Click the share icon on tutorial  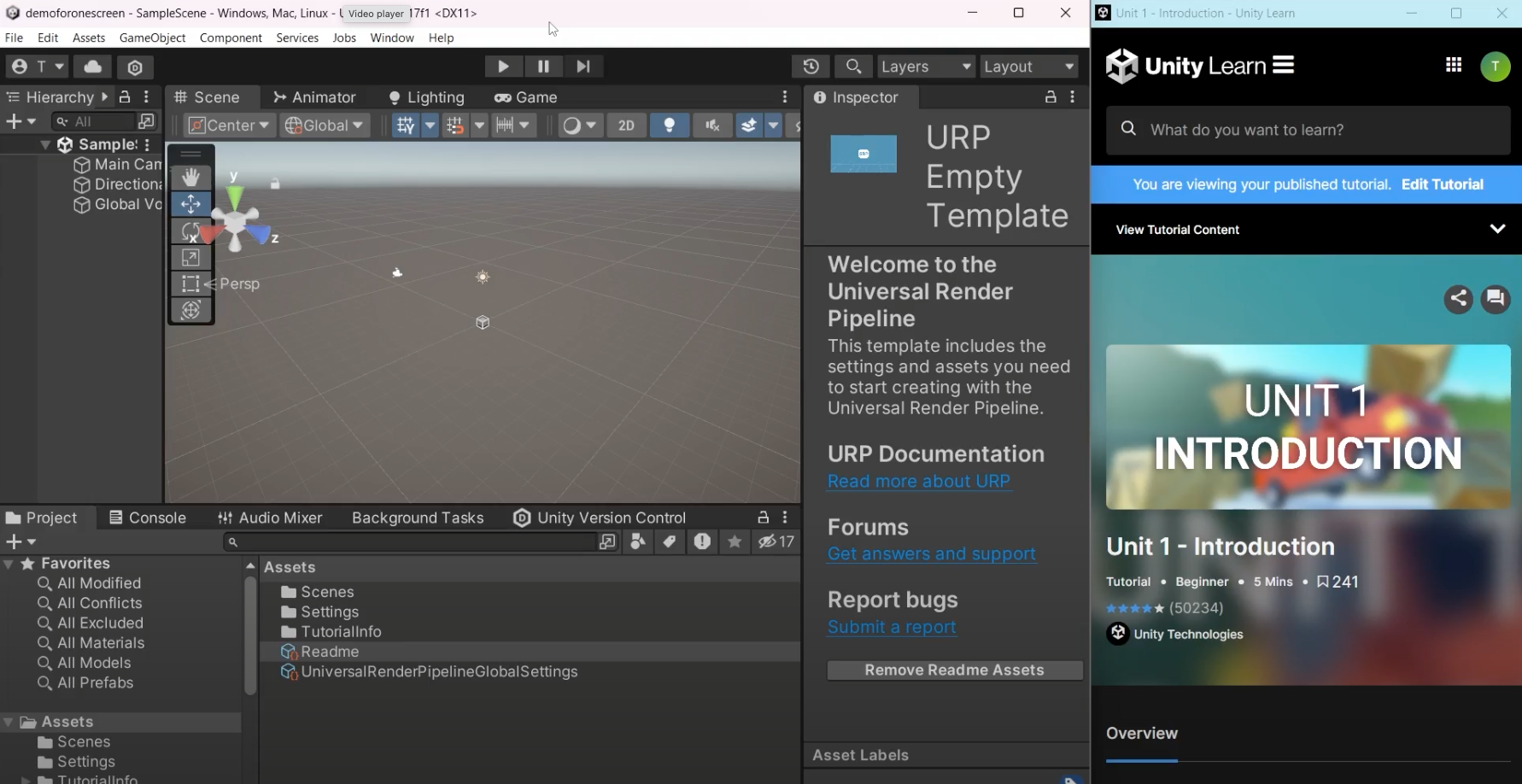(1458, 299)
